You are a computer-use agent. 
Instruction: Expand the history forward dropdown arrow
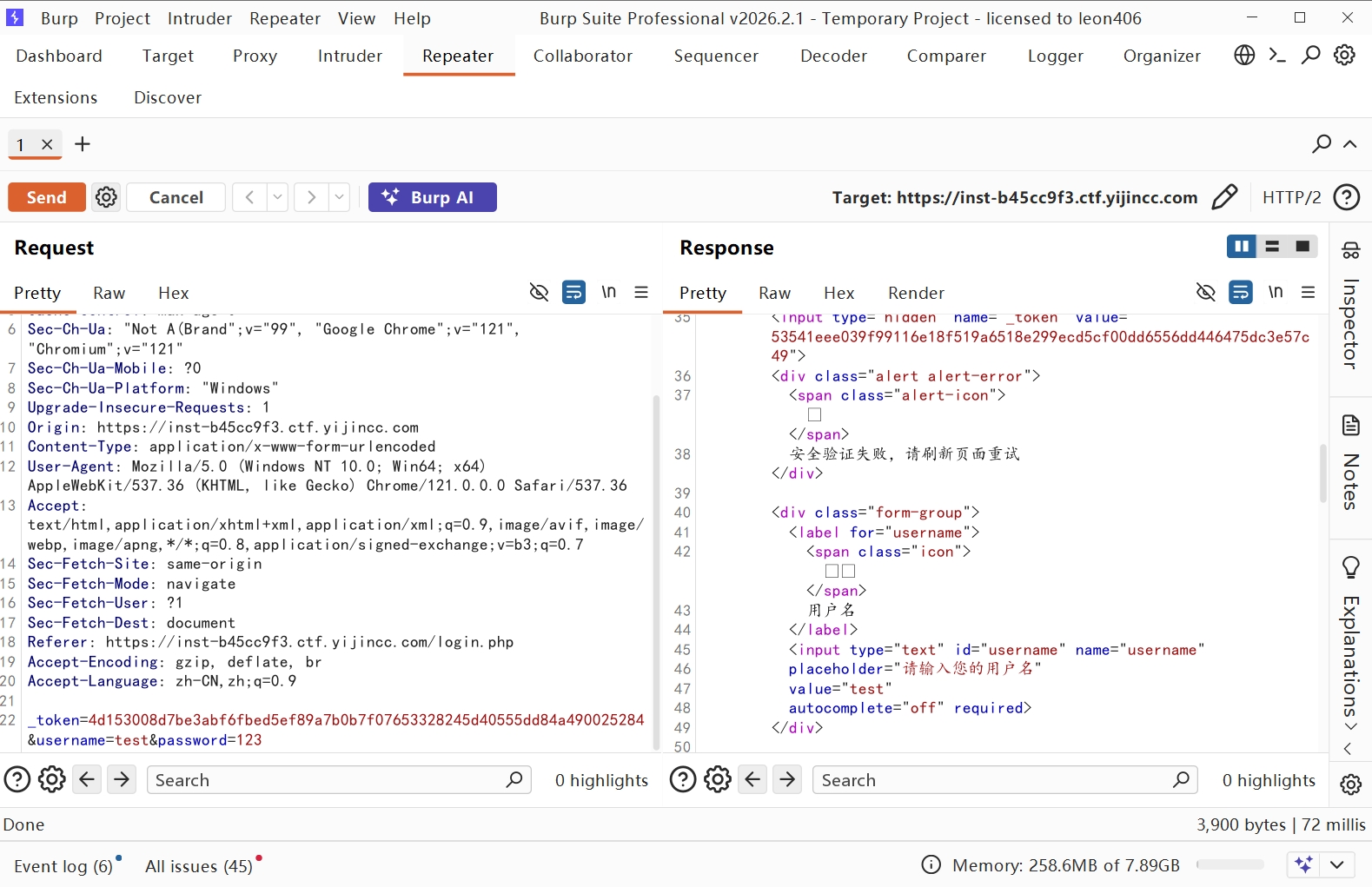click(339, 197)
